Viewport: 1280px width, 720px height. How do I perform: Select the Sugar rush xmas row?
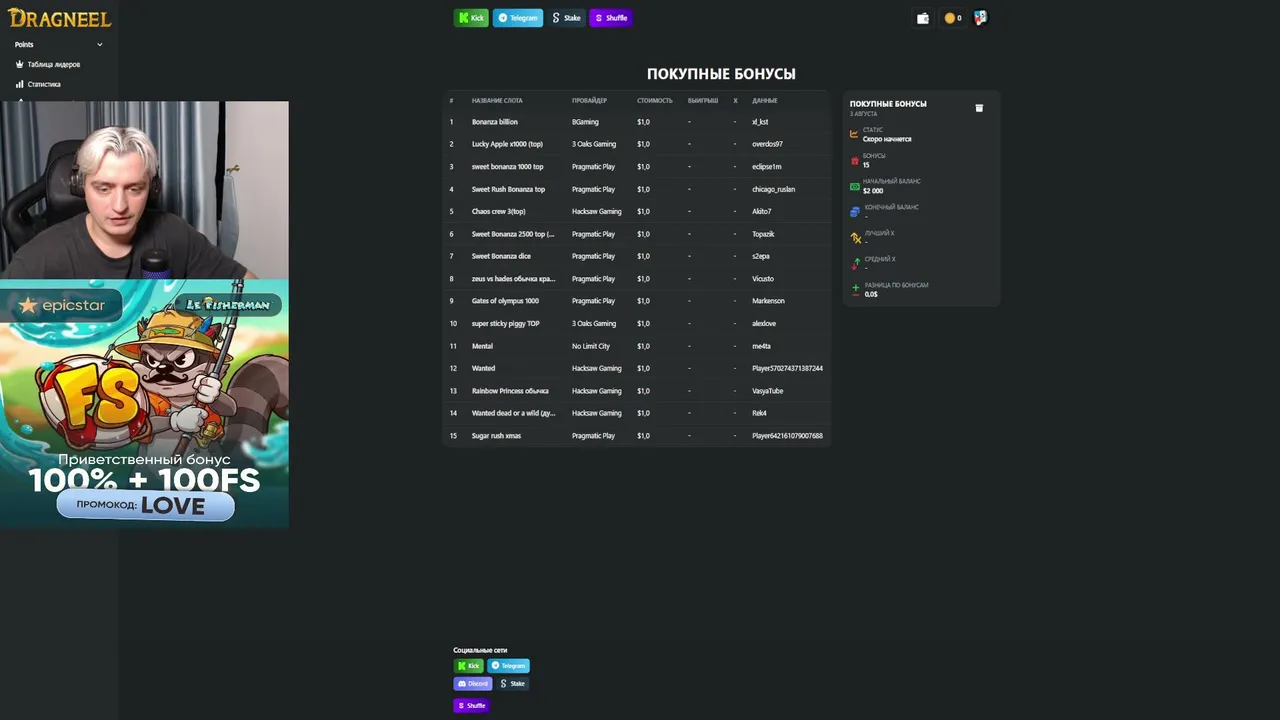pyautogui.click(x=637, y=436)
